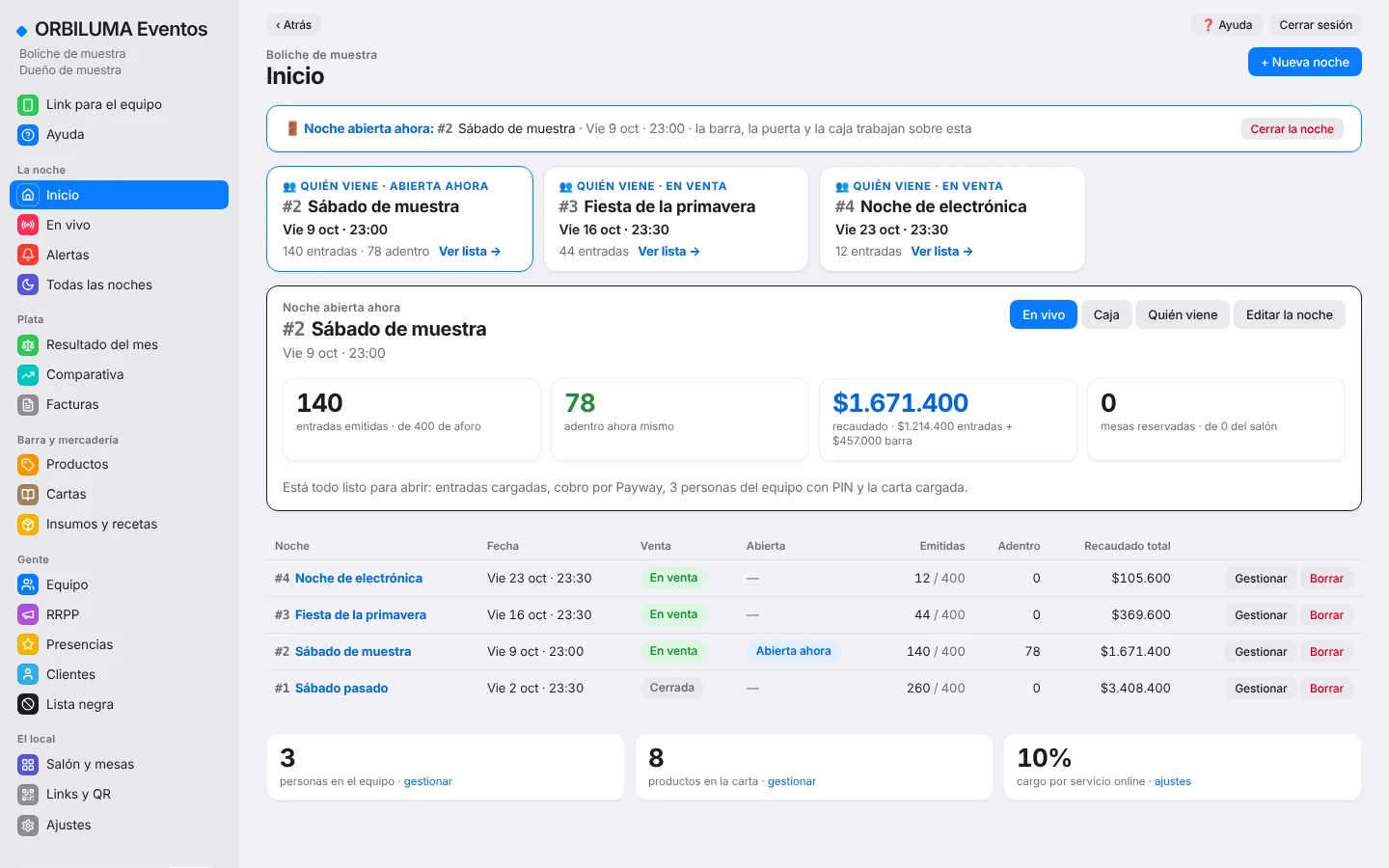Switch to the Quién viene tab
The width and height of the screenshot is (1389, 868).
point(1183,314)
